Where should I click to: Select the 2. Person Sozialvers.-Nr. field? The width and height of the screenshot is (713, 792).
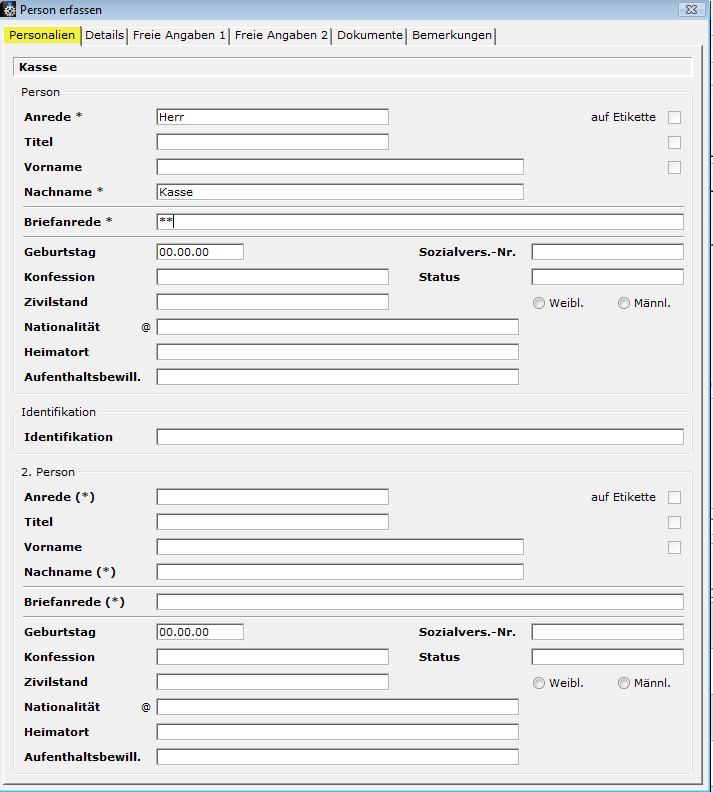pyautogui.click(x=607, y=632)
